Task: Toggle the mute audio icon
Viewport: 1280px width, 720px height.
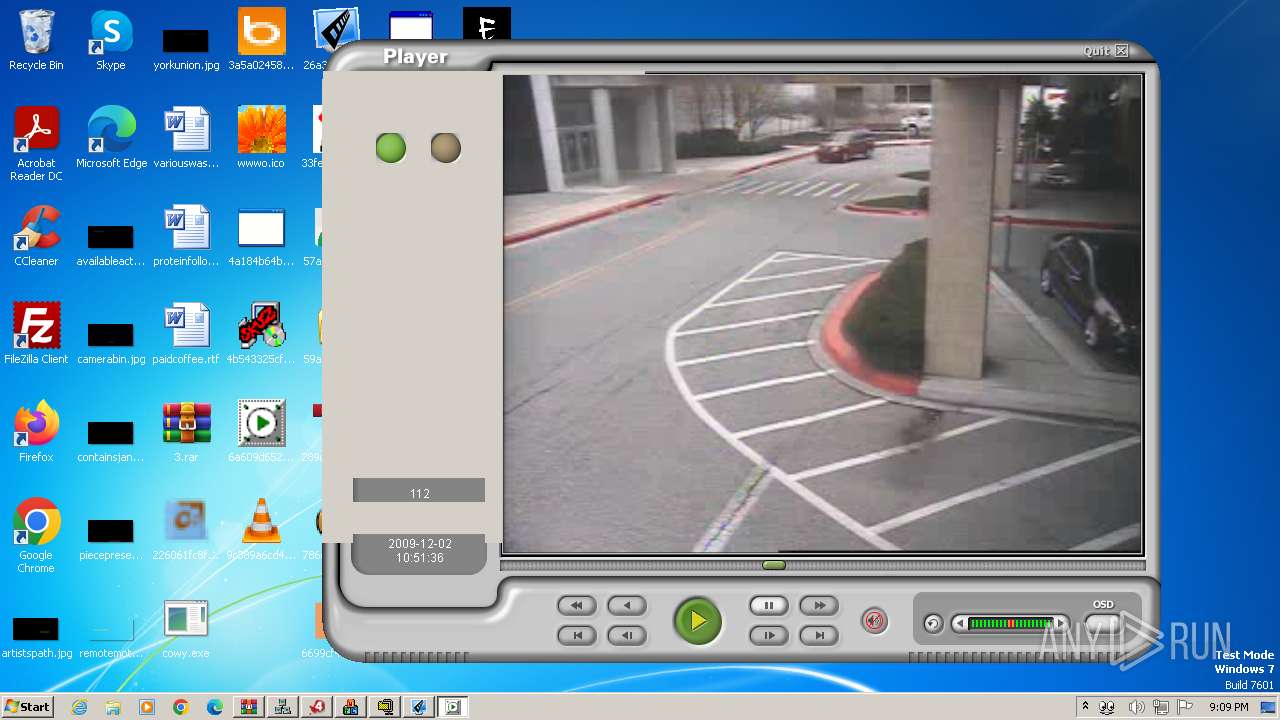Action: [x=874, y=621]
